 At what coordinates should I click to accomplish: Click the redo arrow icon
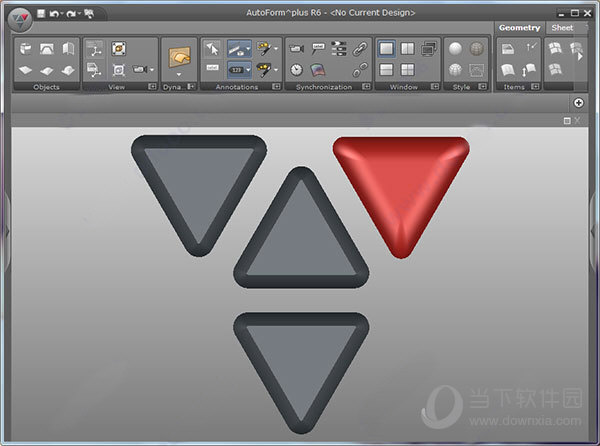coord(71,14)
